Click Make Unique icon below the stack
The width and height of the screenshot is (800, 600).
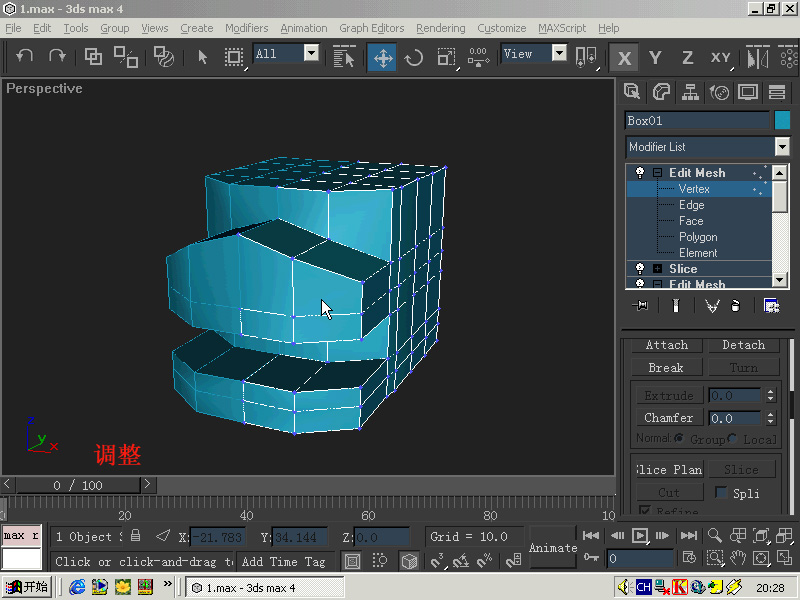[712, 306]
